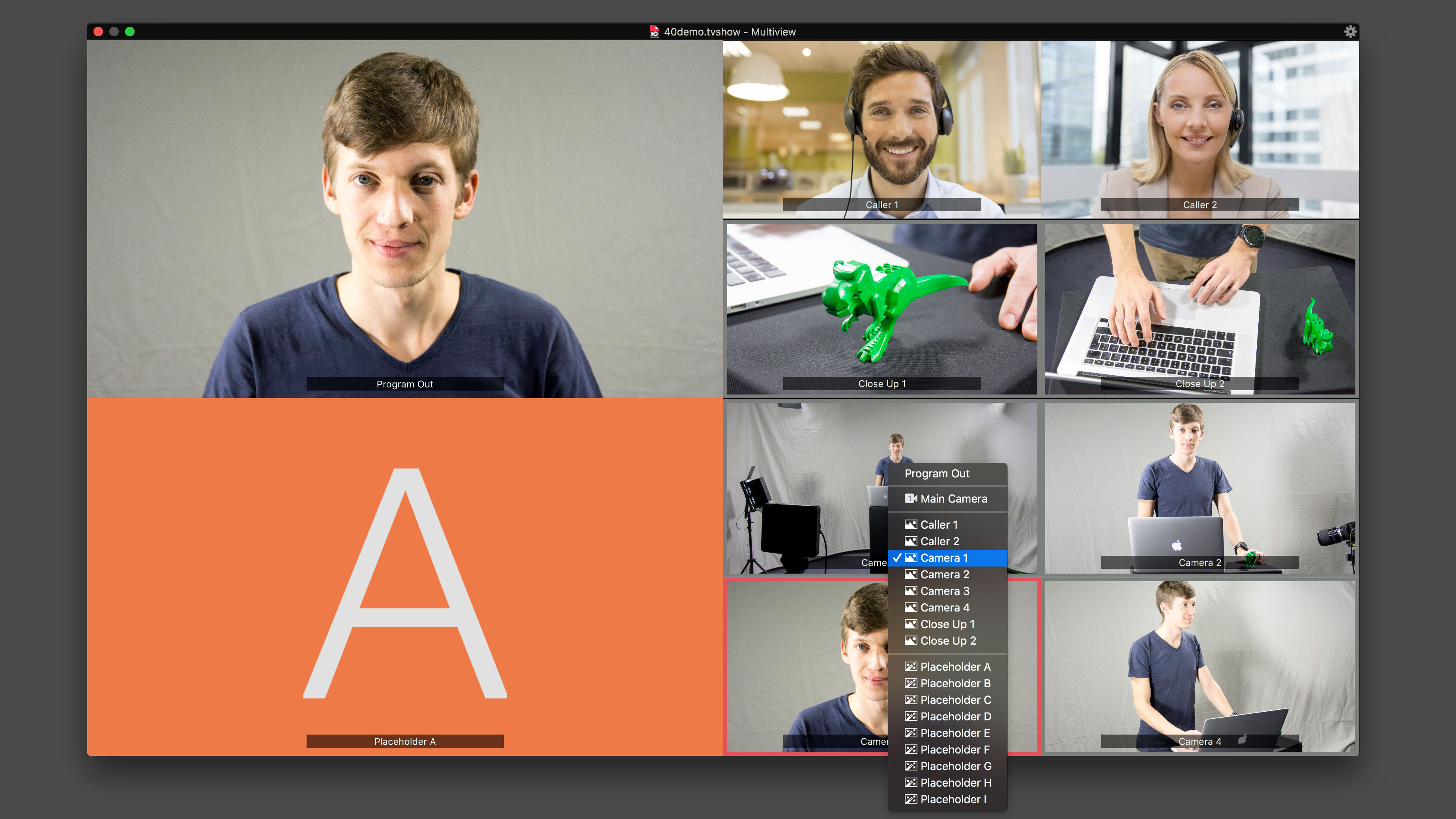Click the Placeholder A orange panel

404,576
